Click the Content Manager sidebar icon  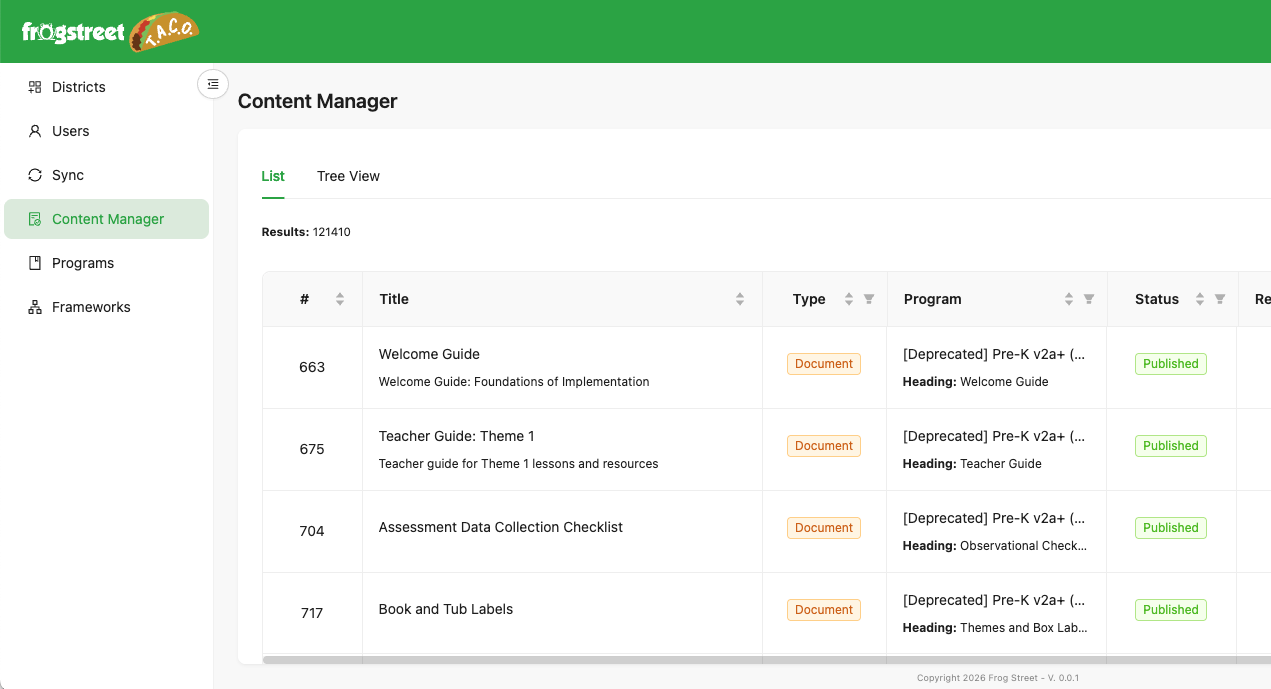(35, 219)
